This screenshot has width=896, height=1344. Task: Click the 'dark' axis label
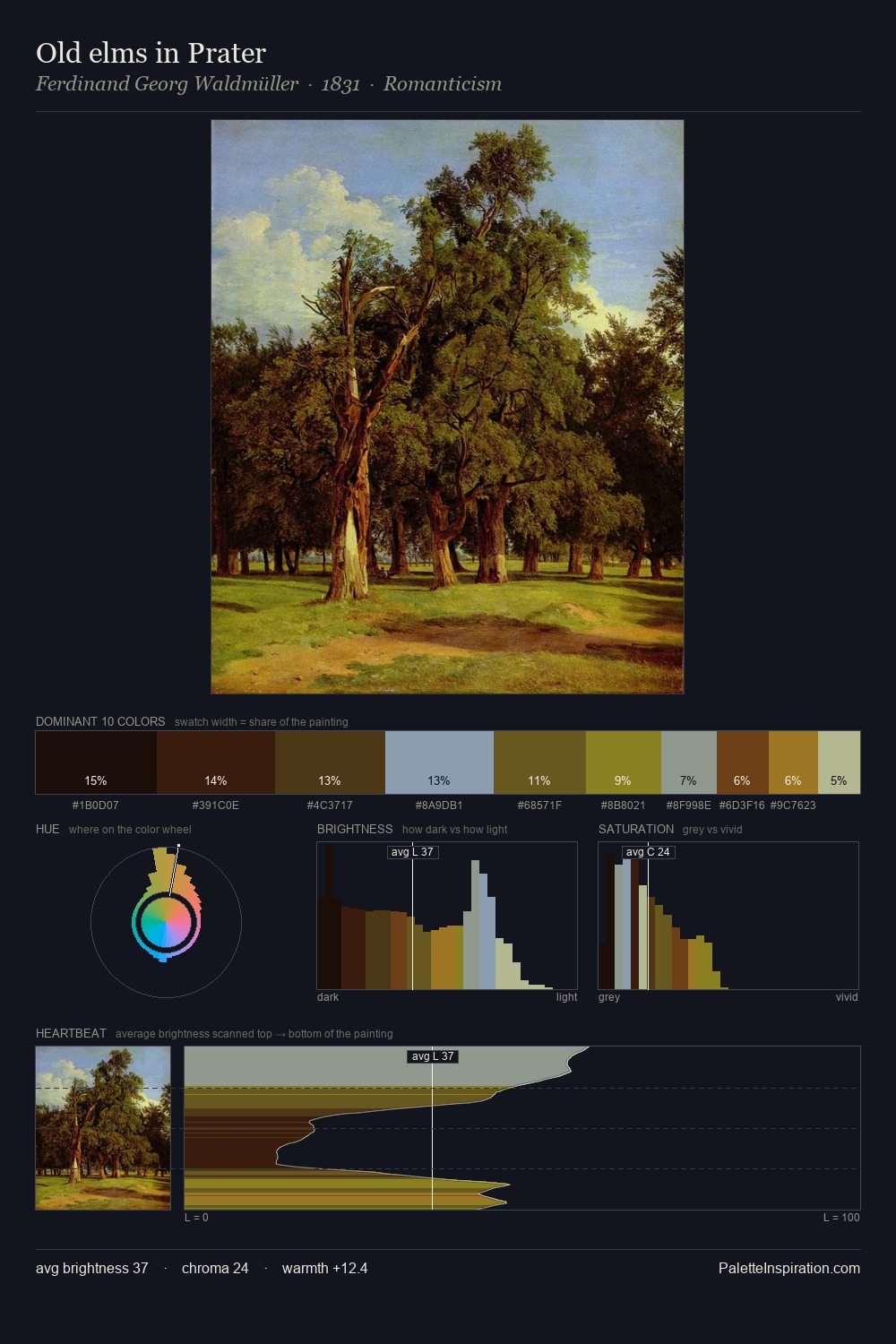click(328, 997)
